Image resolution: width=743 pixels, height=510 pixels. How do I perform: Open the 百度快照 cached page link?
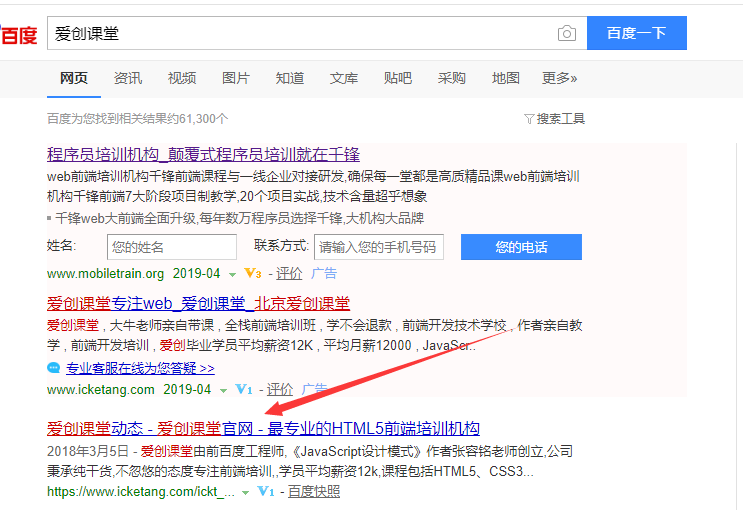[x=314, y=492]
